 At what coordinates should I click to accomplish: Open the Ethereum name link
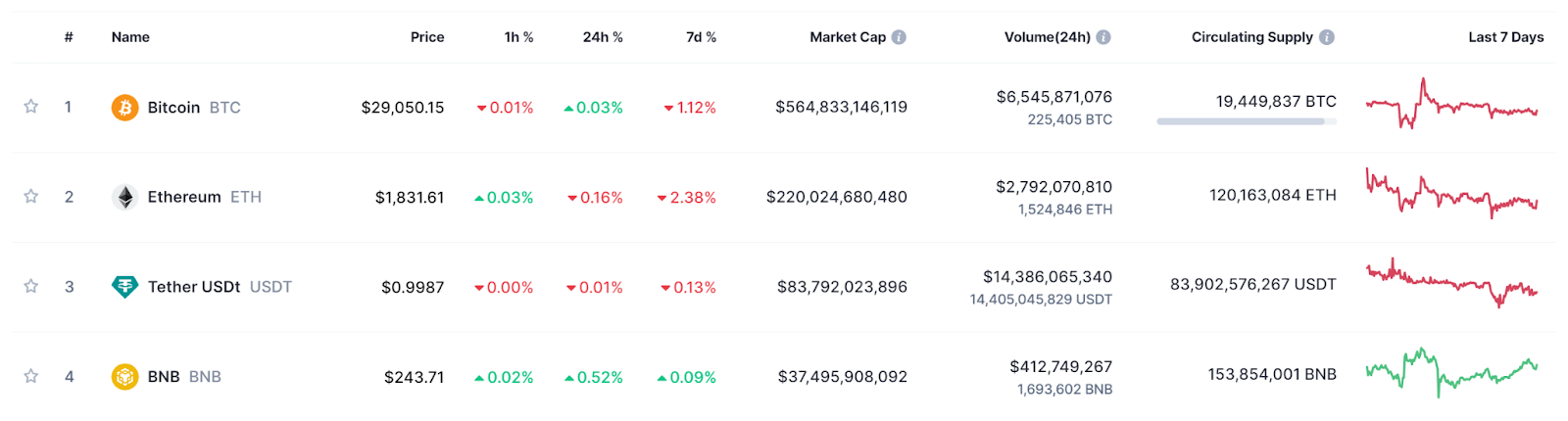click(x=184, y=197)
